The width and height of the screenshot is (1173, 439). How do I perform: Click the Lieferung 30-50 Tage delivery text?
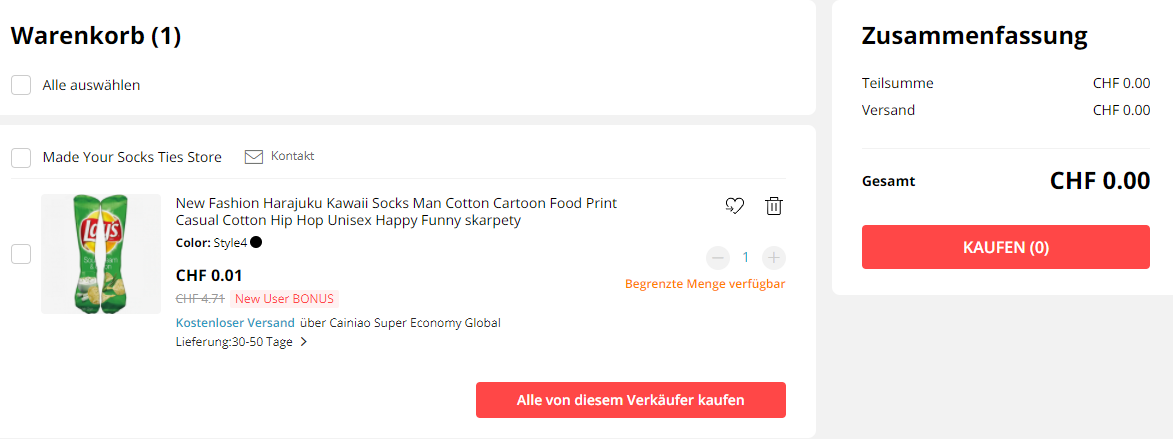click(234, 342)
